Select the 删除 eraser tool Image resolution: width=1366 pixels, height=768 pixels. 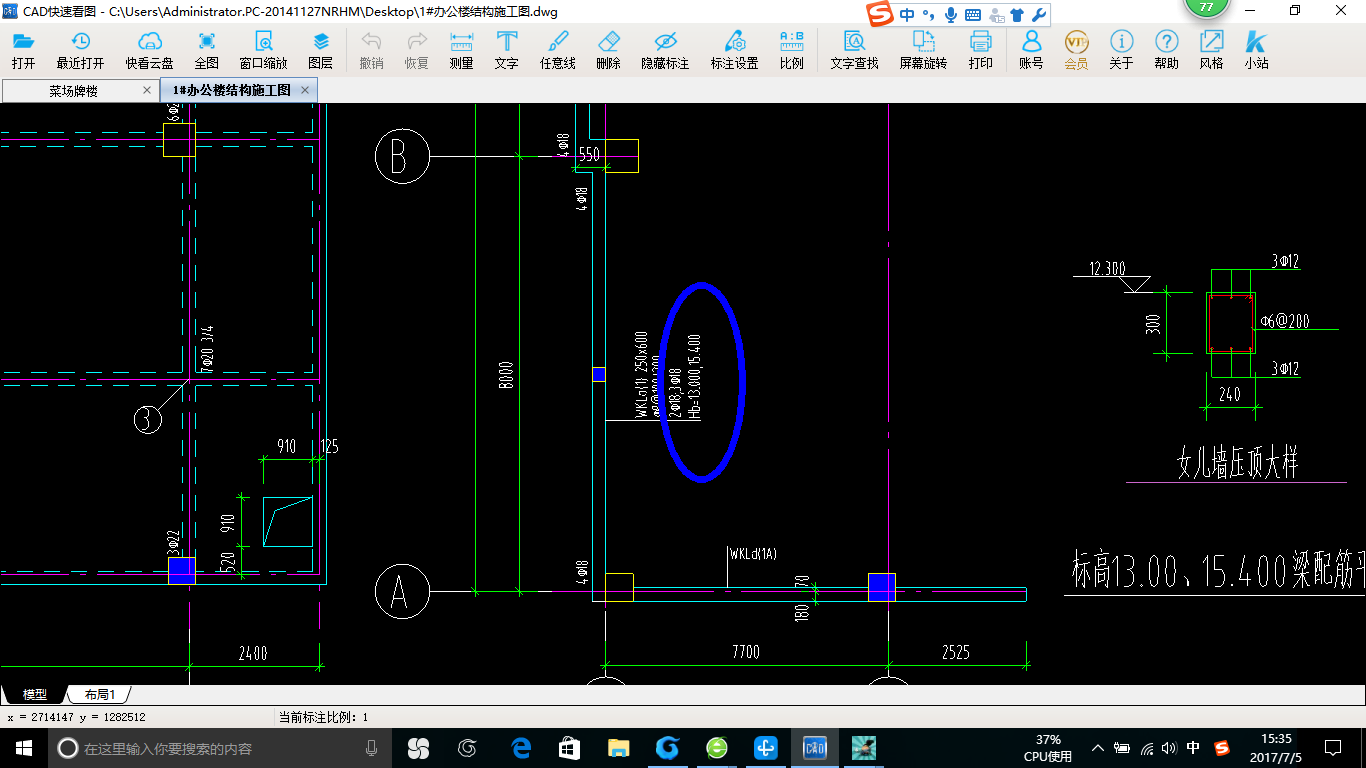pyautogui.click(x=608, y=50)
